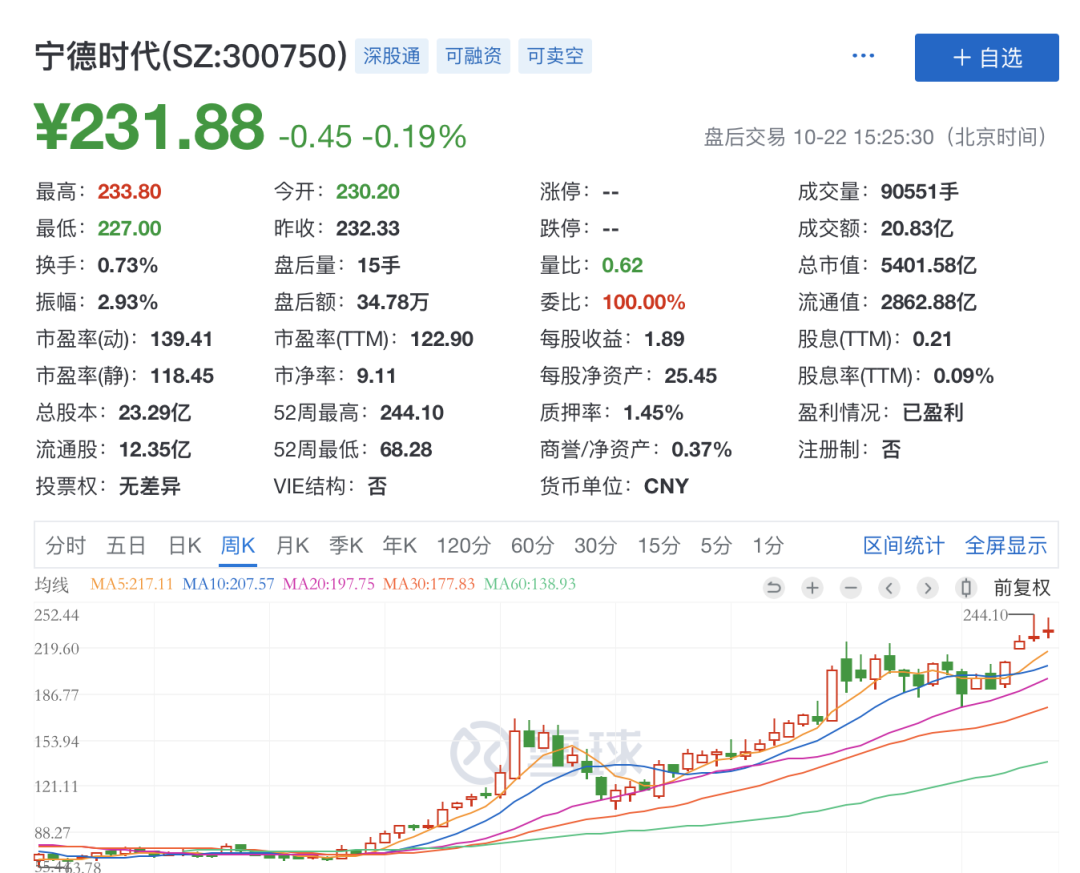Click the stock title 宁德时代(SZ:300750)
This screenshot has height=873, width=1080.
tap(191, 56)
